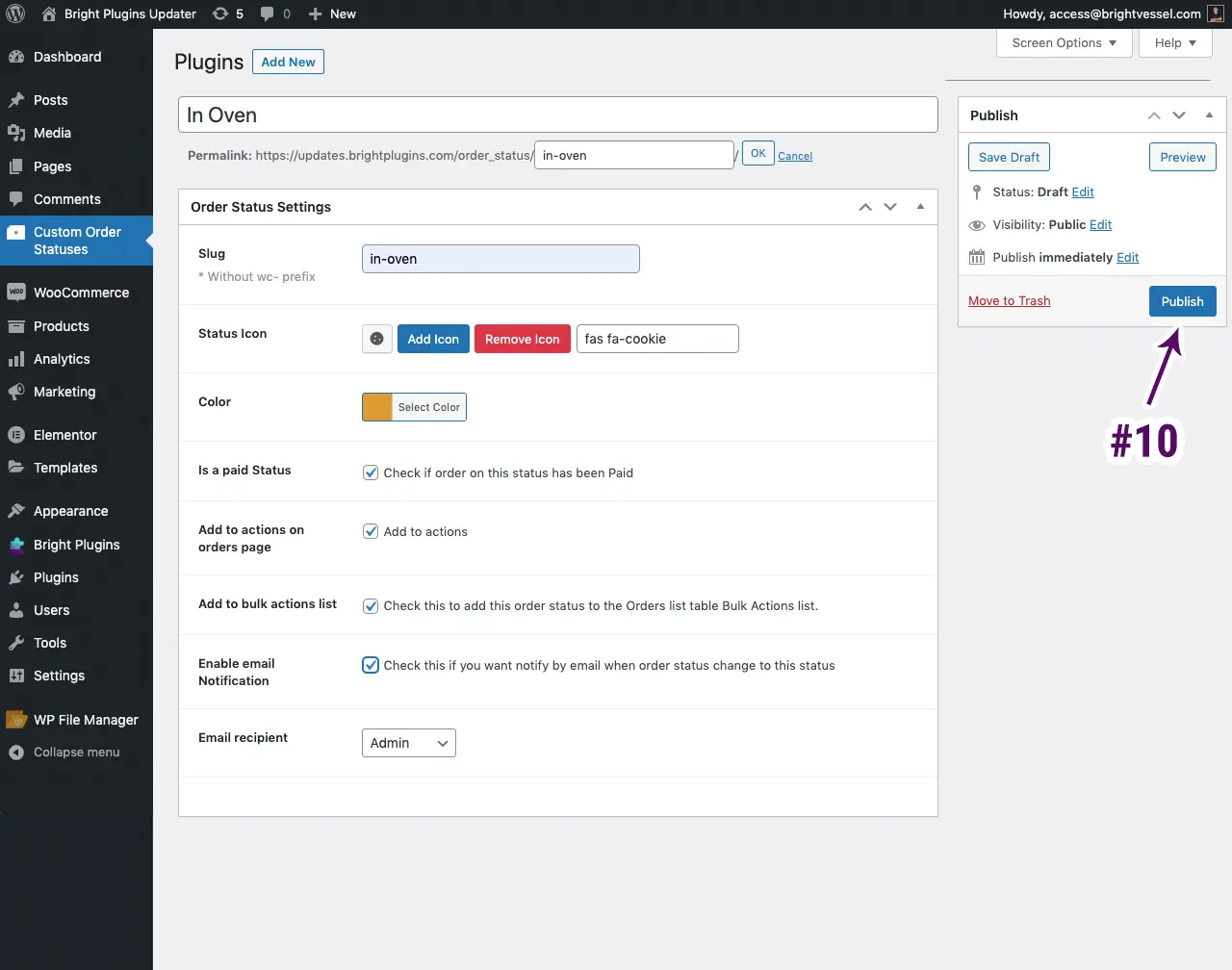Image resolution: width=1232 pixels, height=970 pixels.
Task: Click the New item plus icon
Action: click(317, 13)
